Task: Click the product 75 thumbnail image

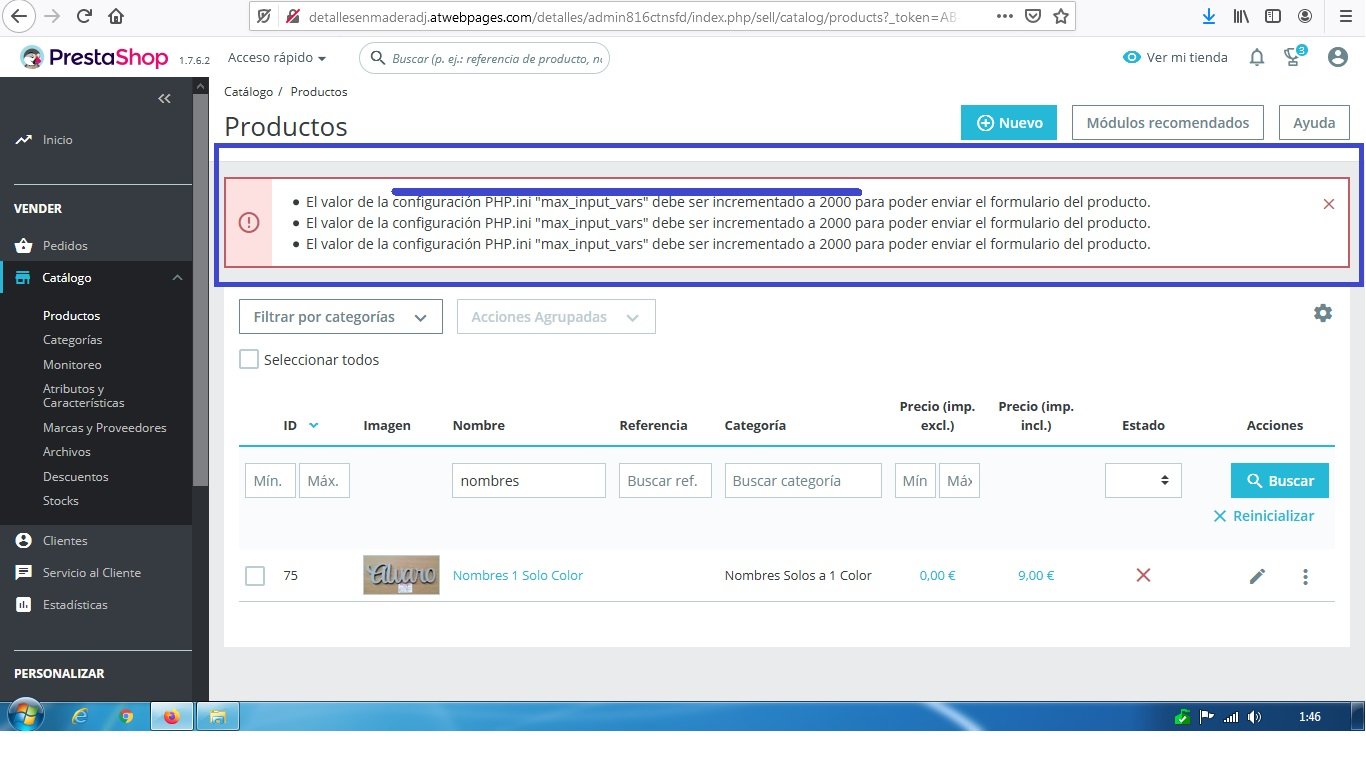Action: click(401, 575)
